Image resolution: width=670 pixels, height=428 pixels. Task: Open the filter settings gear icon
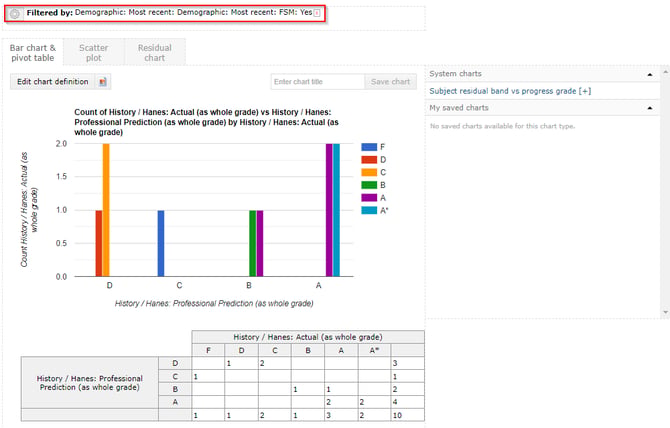(15, 14)
